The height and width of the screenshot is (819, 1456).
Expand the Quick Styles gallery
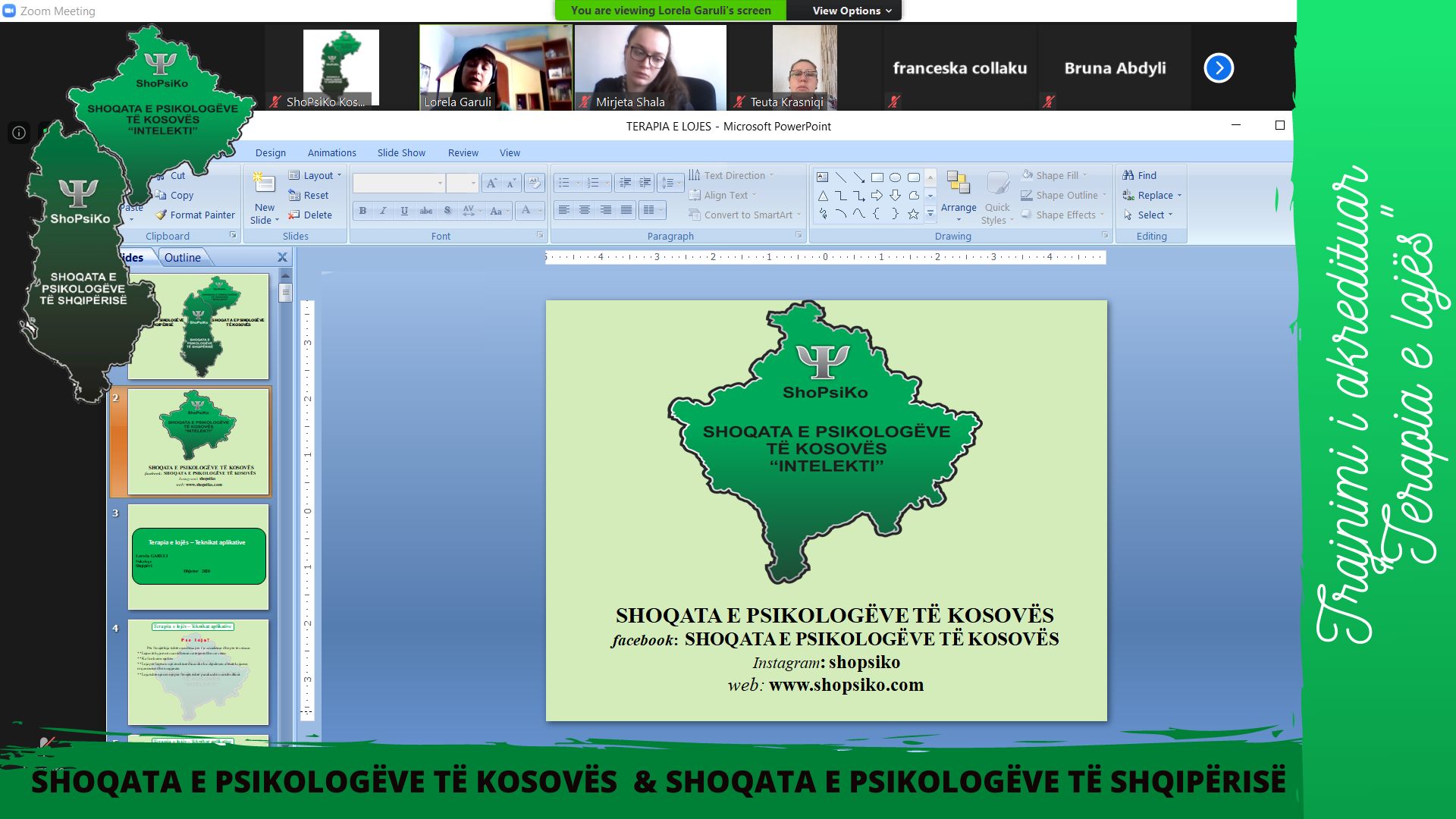point(997,198)
